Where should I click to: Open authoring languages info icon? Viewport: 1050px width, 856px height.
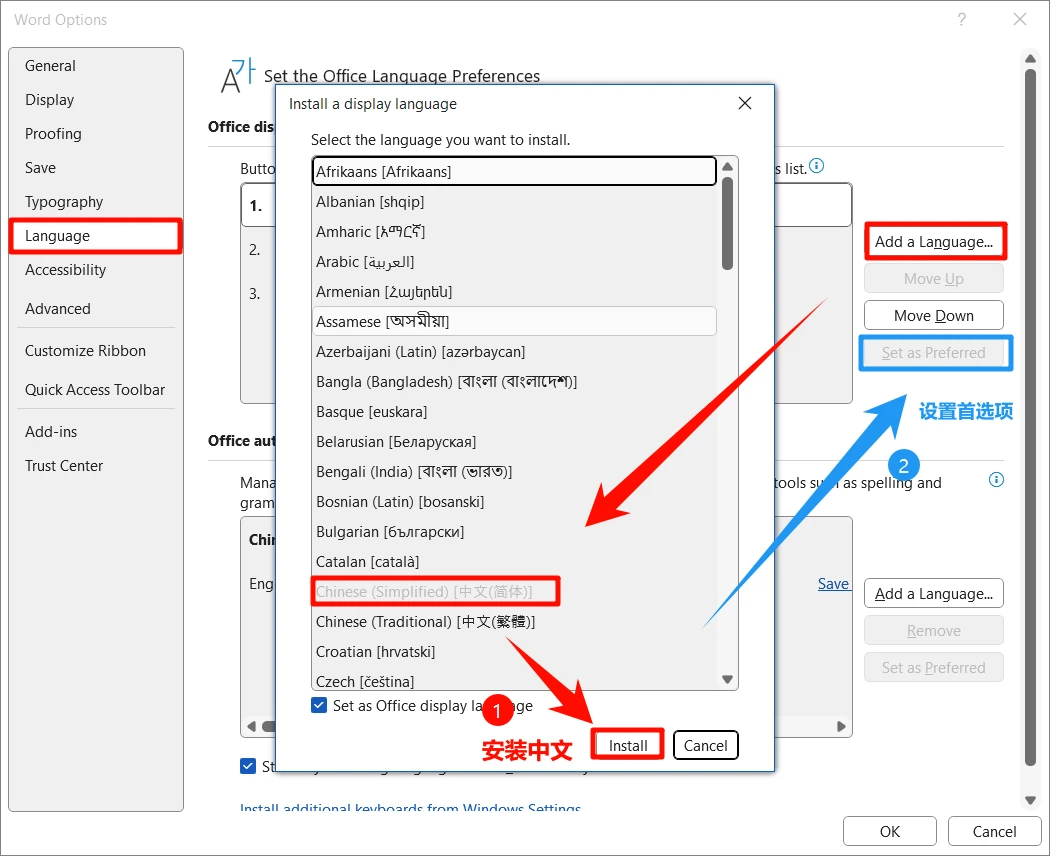(996, 480)
